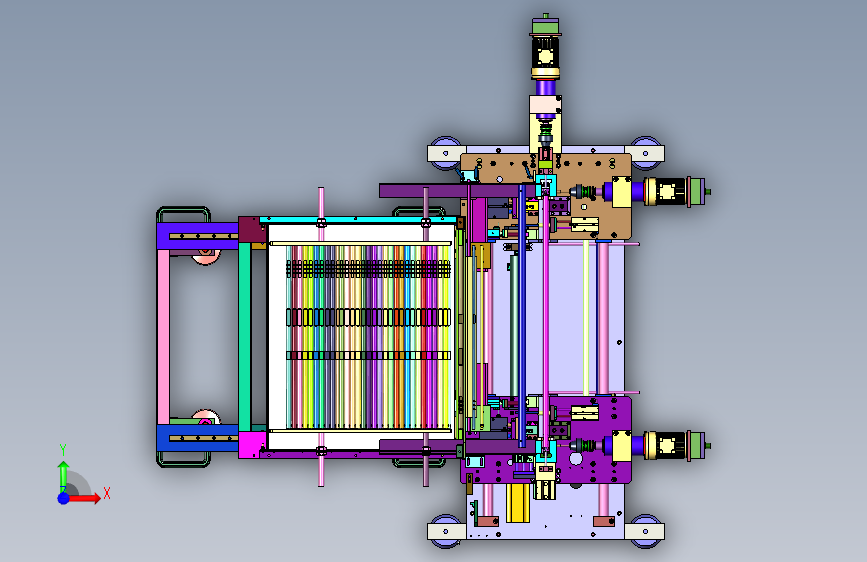Image resolution: width=867 pixels, height=562 pixels.
Task: Select the upper-right caster wheel of base frame
Action: click(x=645, y=153)
